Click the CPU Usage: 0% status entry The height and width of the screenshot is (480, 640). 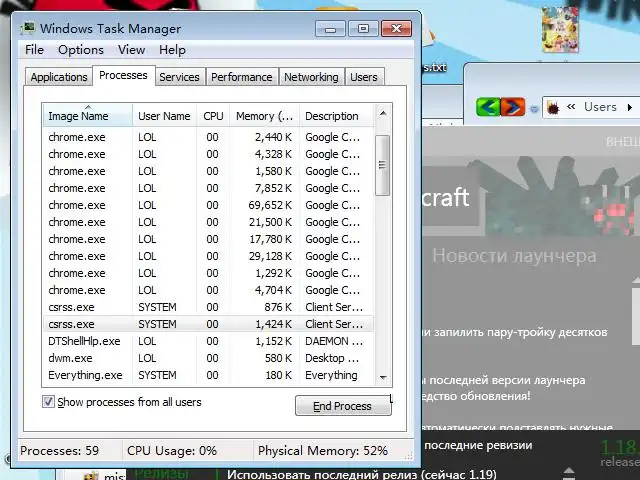pos(172,451)
